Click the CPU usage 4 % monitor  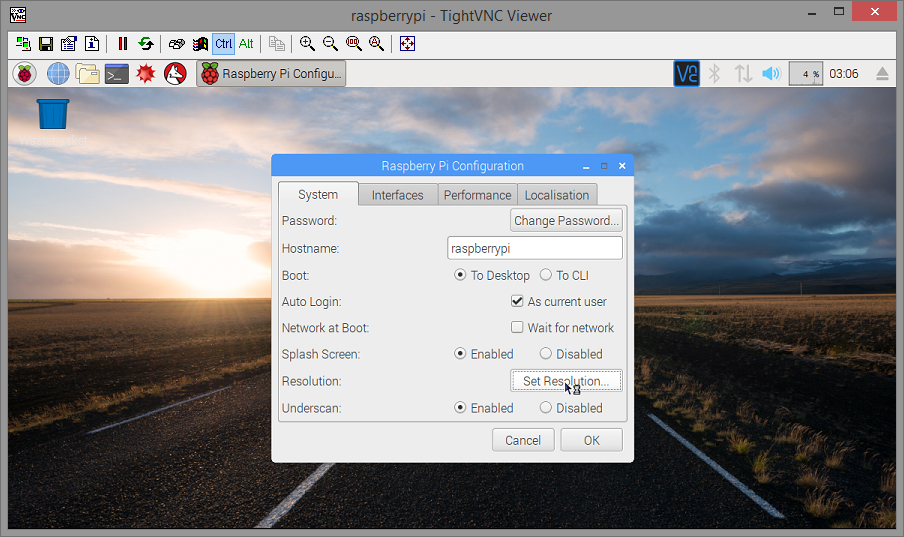click(805, 74)
